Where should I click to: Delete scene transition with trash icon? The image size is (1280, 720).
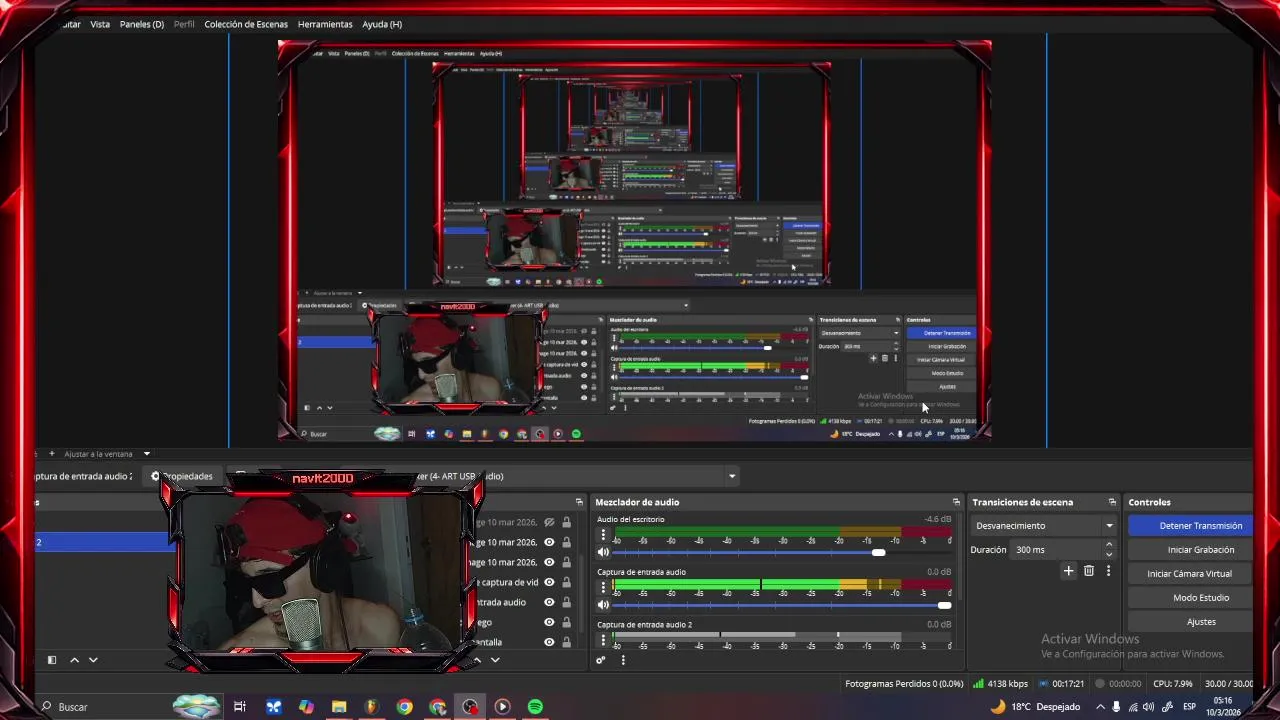[x=1089, y=571]
